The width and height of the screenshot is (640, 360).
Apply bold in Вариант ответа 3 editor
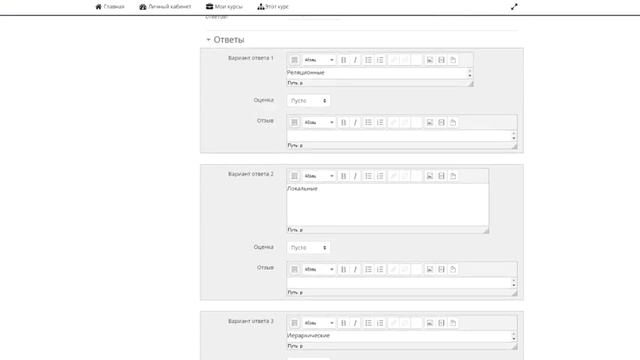[x=344, y=323]
